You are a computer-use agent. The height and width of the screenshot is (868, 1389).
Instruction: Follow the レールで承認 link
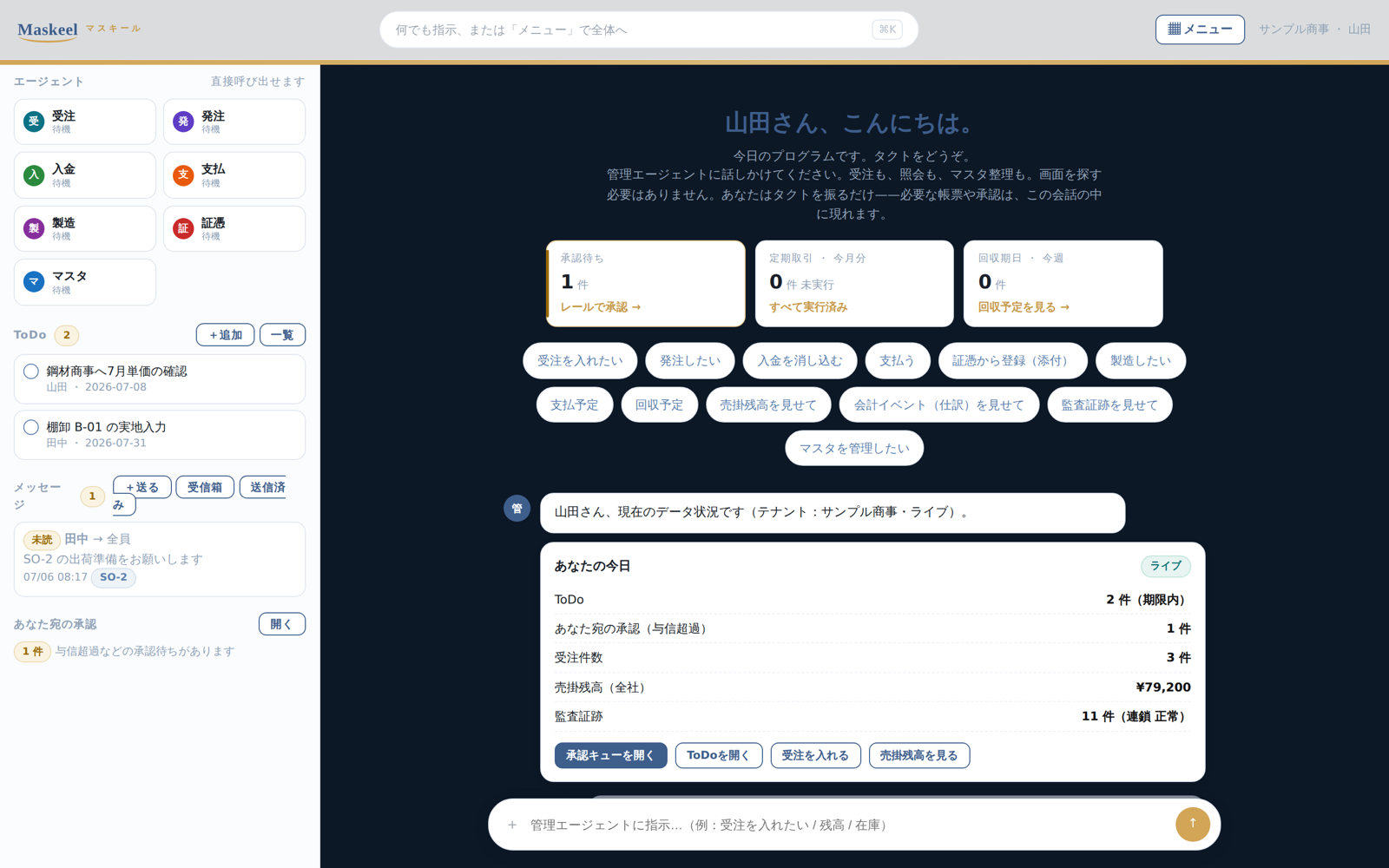[x=601, y=307]
